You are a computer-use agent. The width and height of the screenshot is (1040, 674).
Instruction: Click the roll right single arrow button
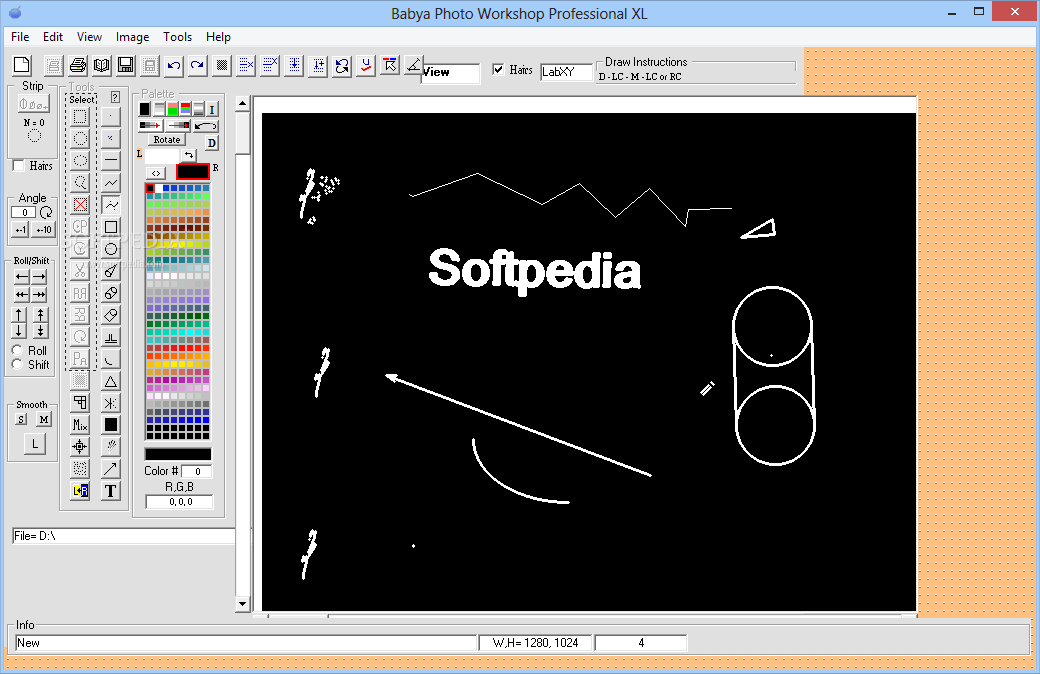tap(40, 277)
